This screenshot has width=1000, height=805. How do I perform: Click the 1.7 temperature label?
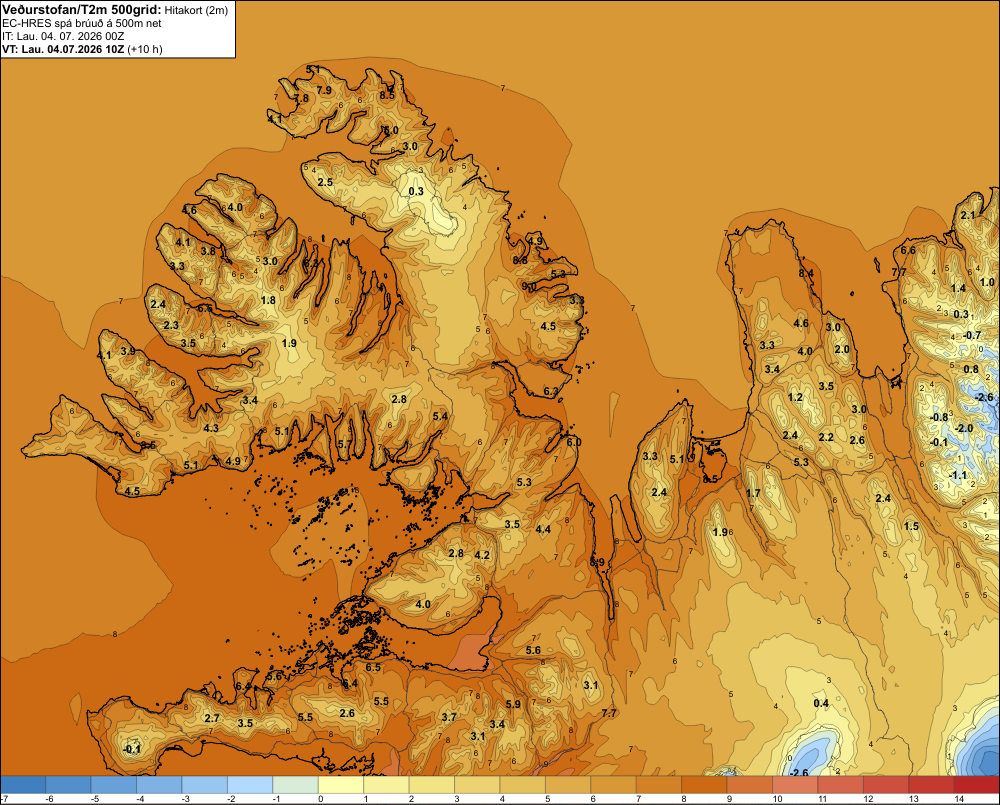[x=753, y=493]
